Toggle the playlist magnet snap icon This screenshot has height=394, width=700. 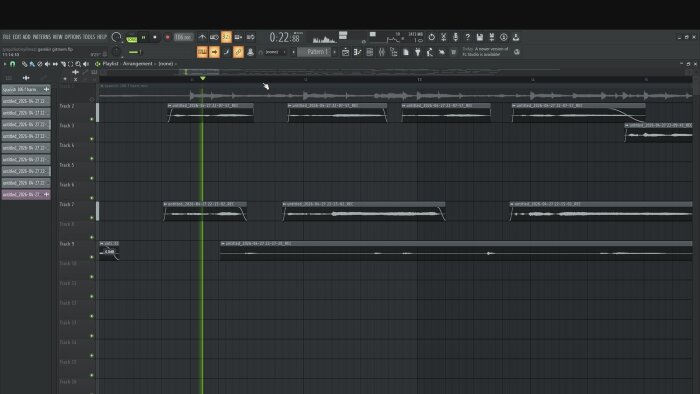pos(12,64)
